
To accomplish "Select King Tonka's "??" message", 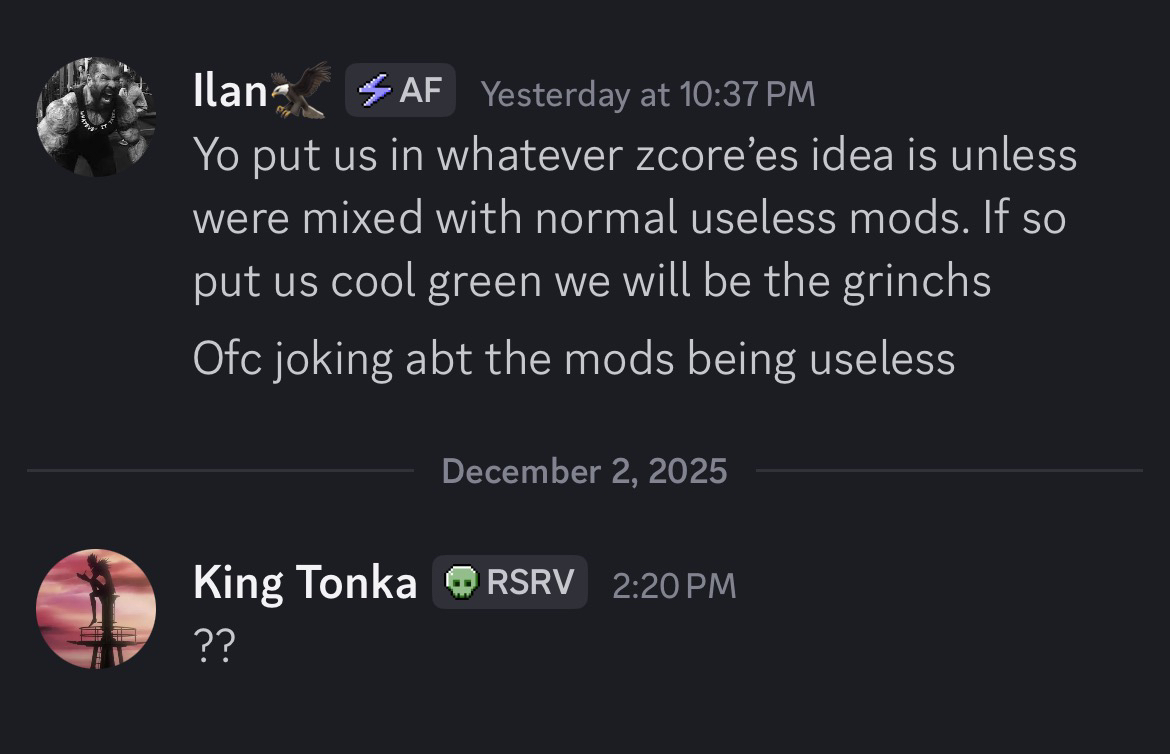I will click(x=213, y=646).
